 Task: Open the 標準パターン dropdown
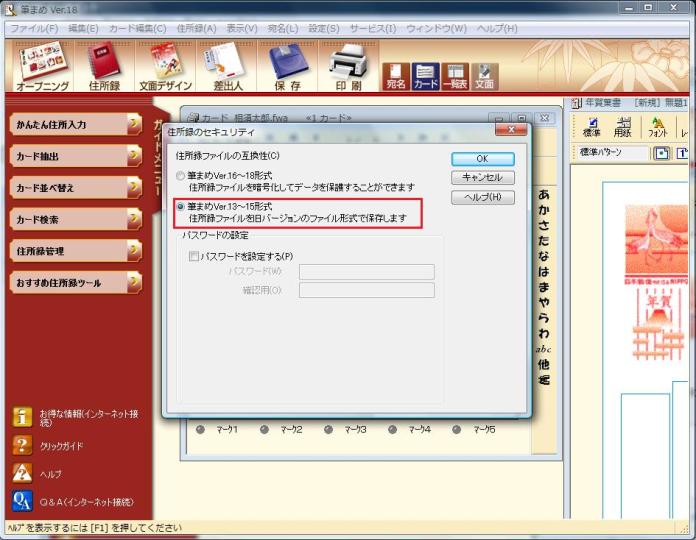point(613,153)
